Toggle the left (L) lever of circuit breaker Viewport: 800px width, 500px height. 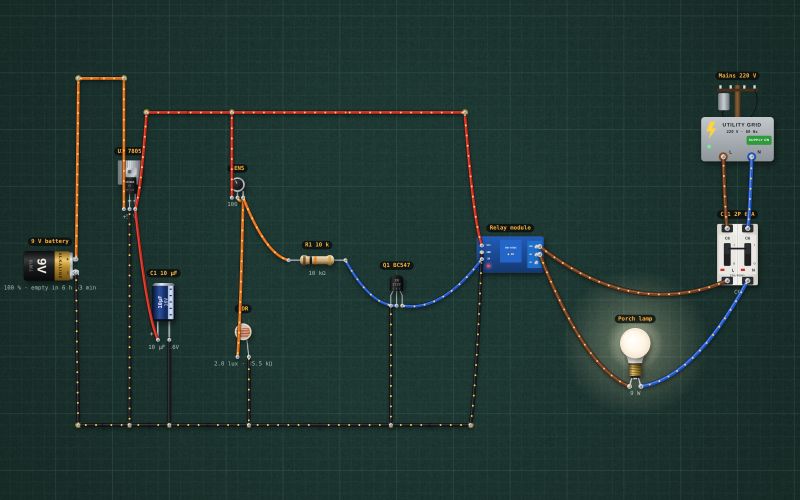pos(728,254)
